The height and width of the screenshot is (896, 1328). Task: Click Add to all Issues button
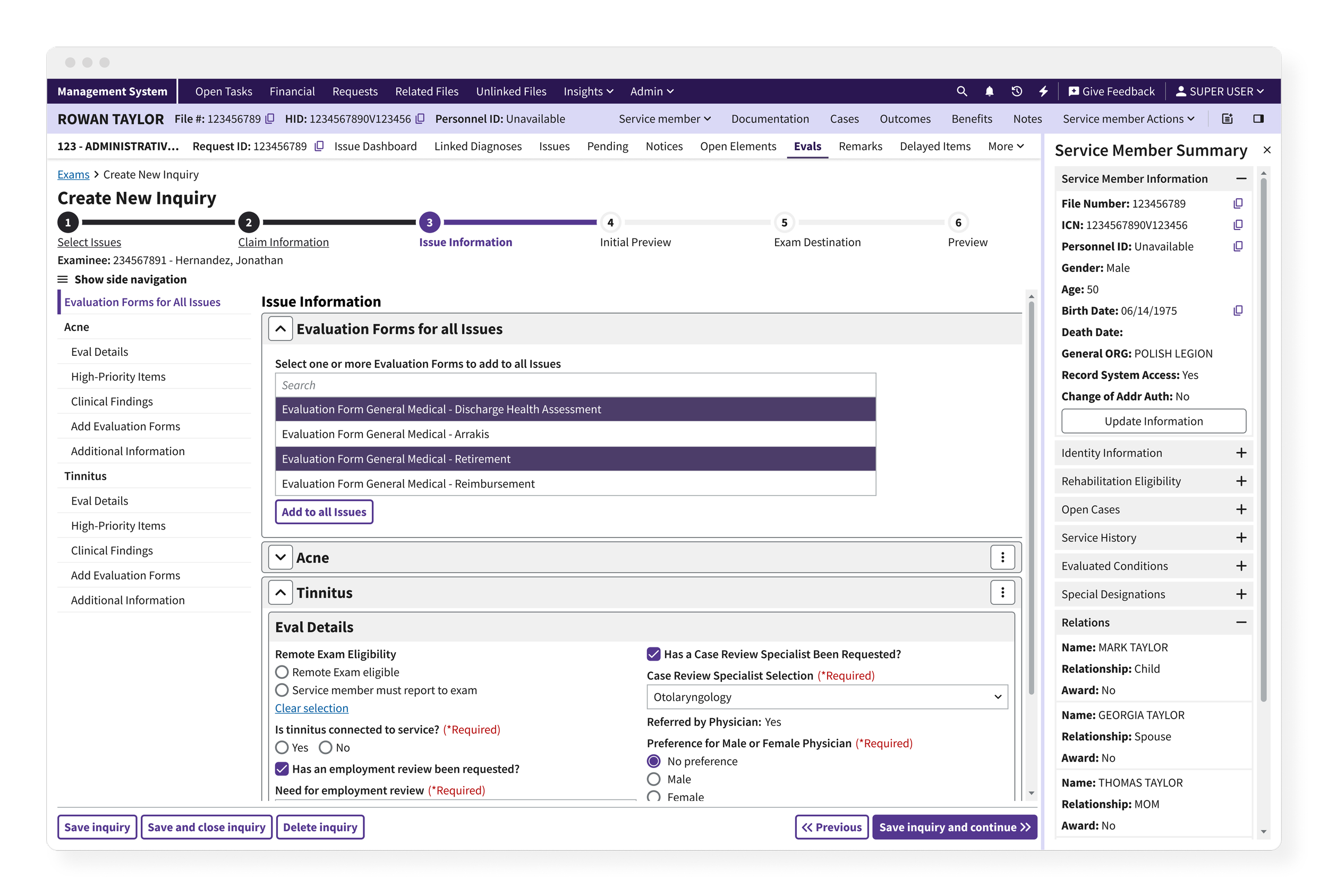tap(324, 513)
